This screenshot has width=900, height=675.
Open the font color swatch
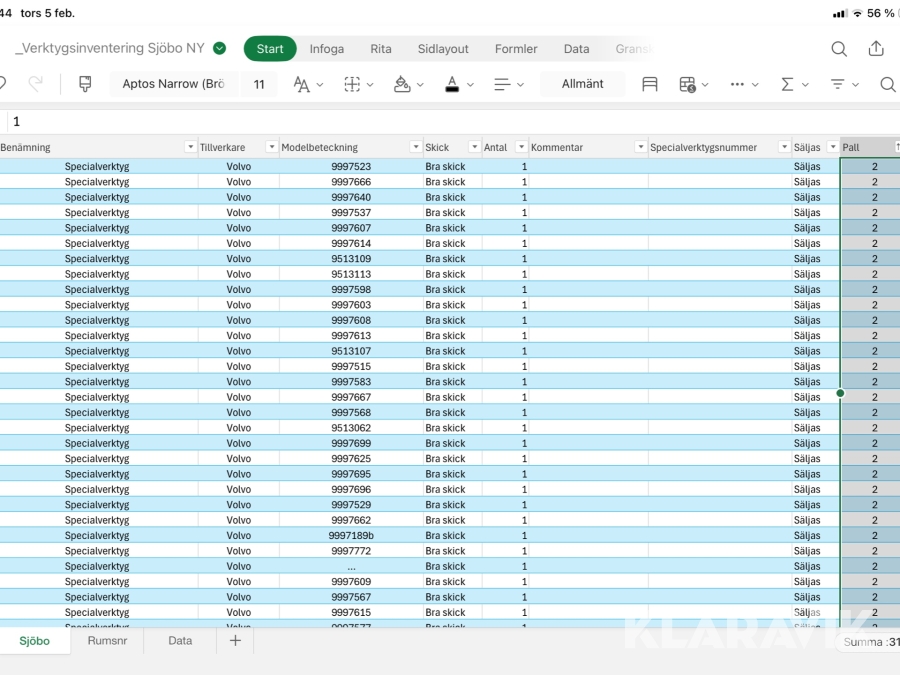(452, 84)
